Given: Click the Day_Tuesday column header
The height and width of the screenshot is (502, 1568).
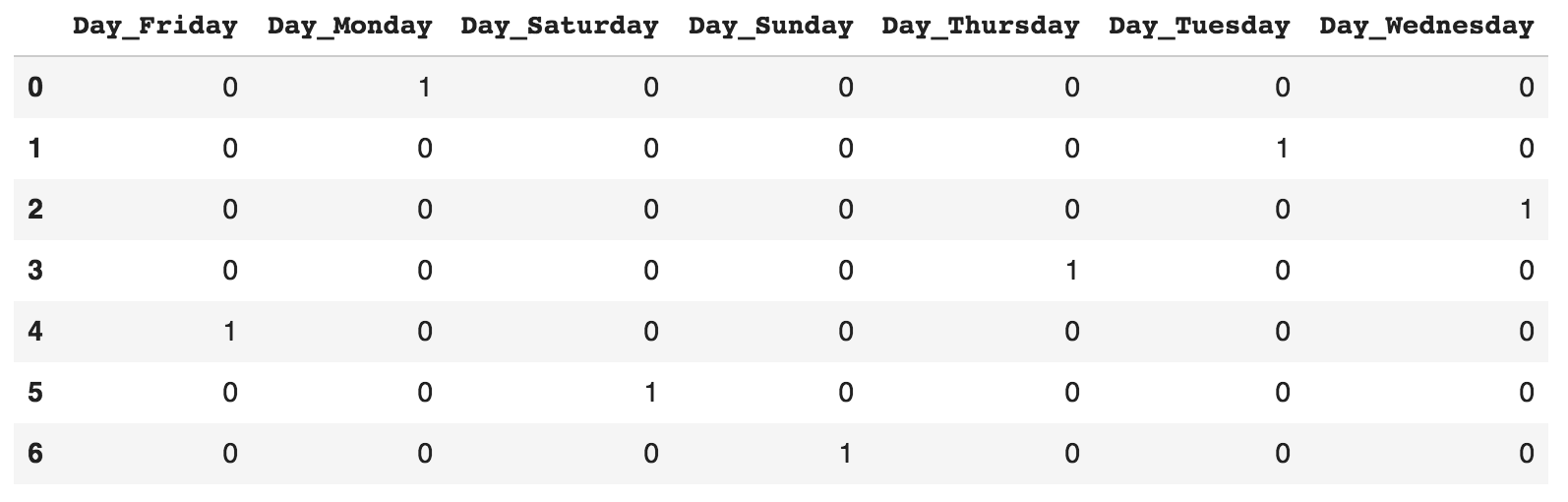Looking at the screenshot, I should click(x=1199, y=27).
